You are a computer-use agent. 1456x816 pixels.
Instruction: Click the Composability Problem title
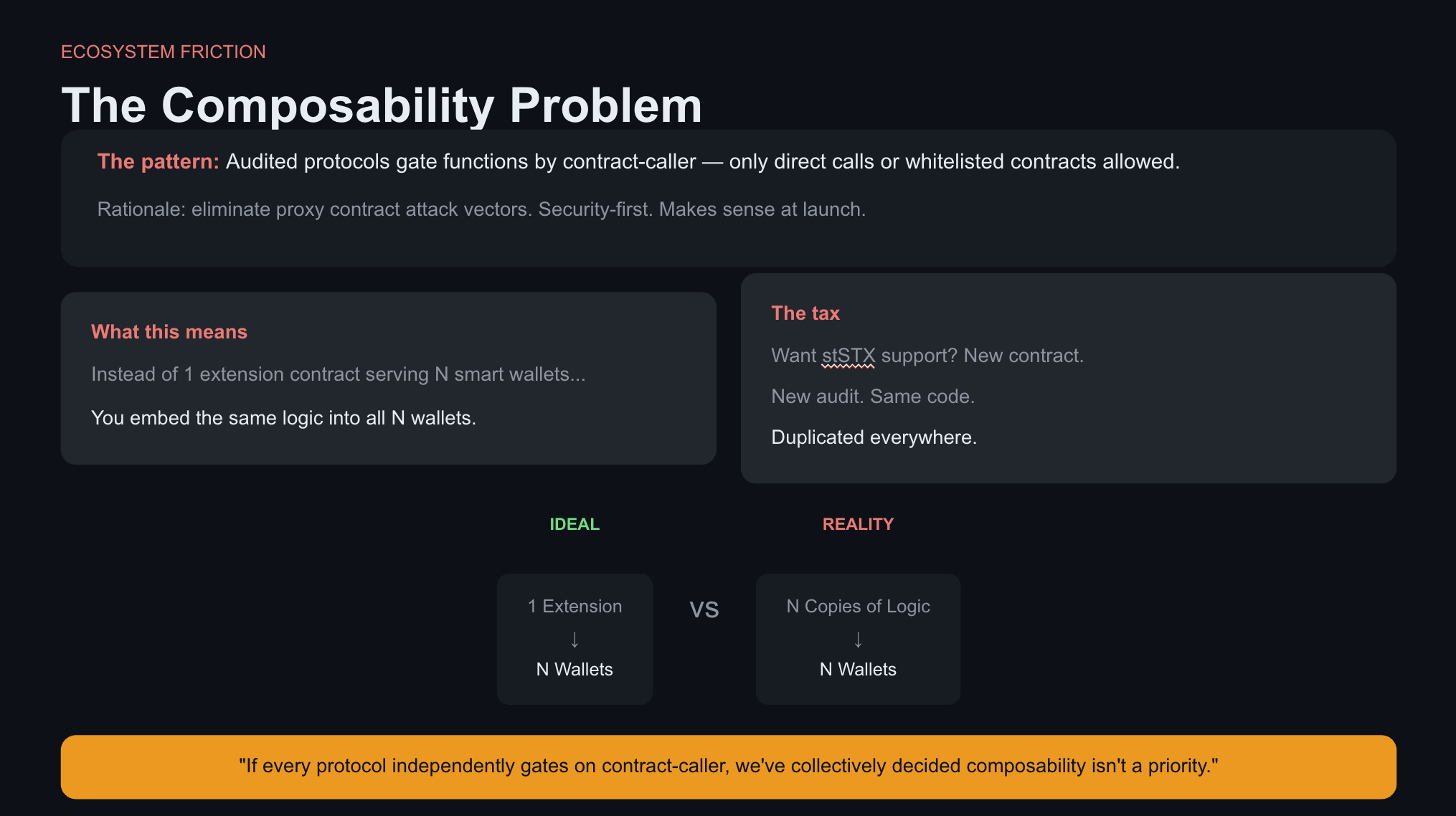point(381,105)
